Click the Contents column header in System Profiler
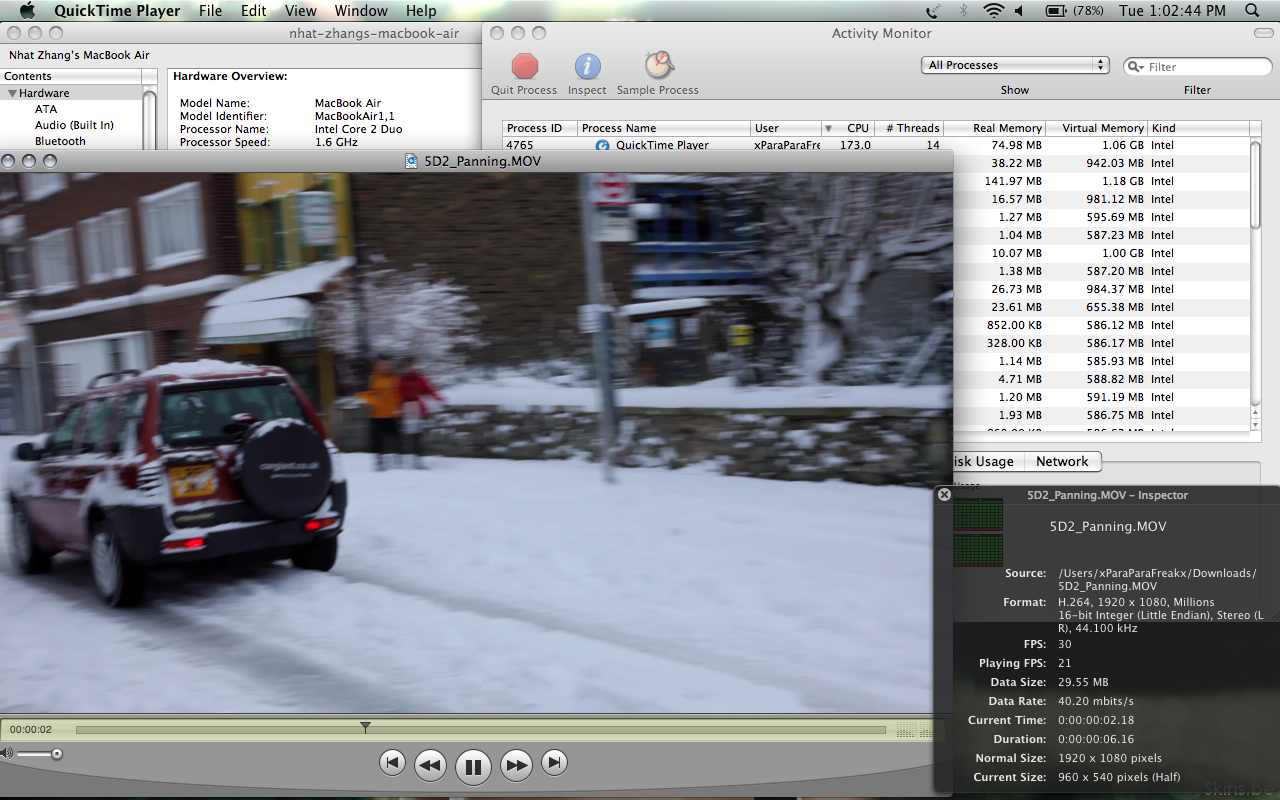The width and height of the screenshot is (1280, 800). point(71,76)
